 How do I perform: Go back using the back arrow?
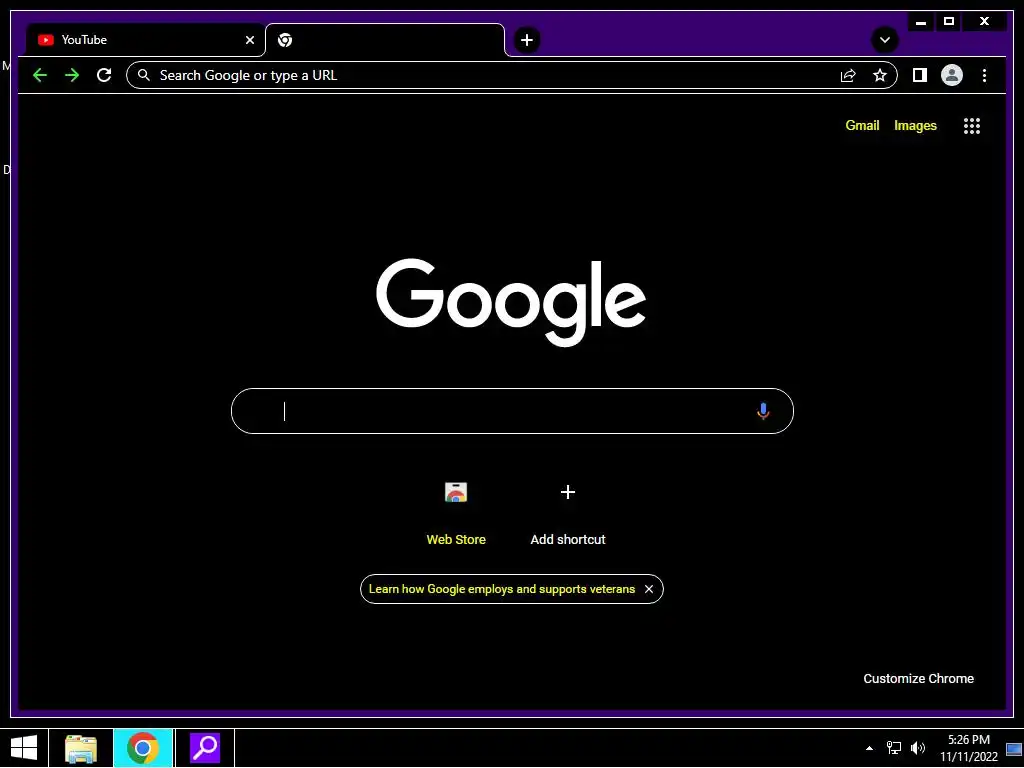click(x=40, y=75)
